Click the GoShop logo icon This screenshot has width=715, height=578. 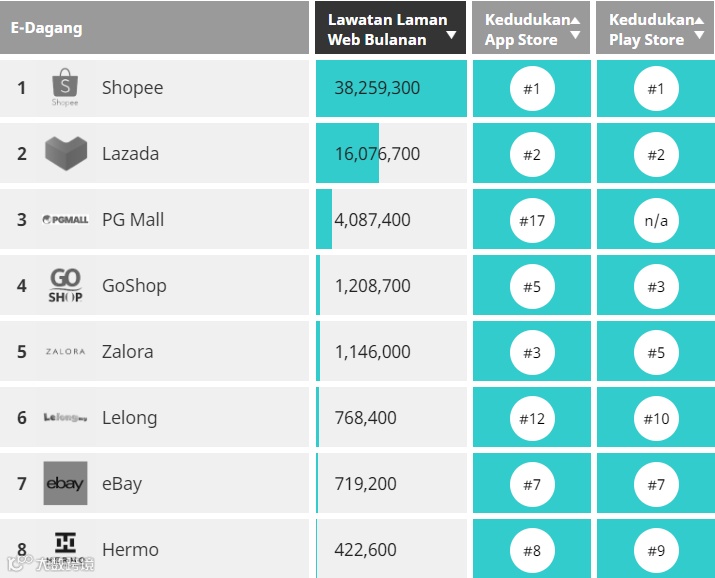65,285
